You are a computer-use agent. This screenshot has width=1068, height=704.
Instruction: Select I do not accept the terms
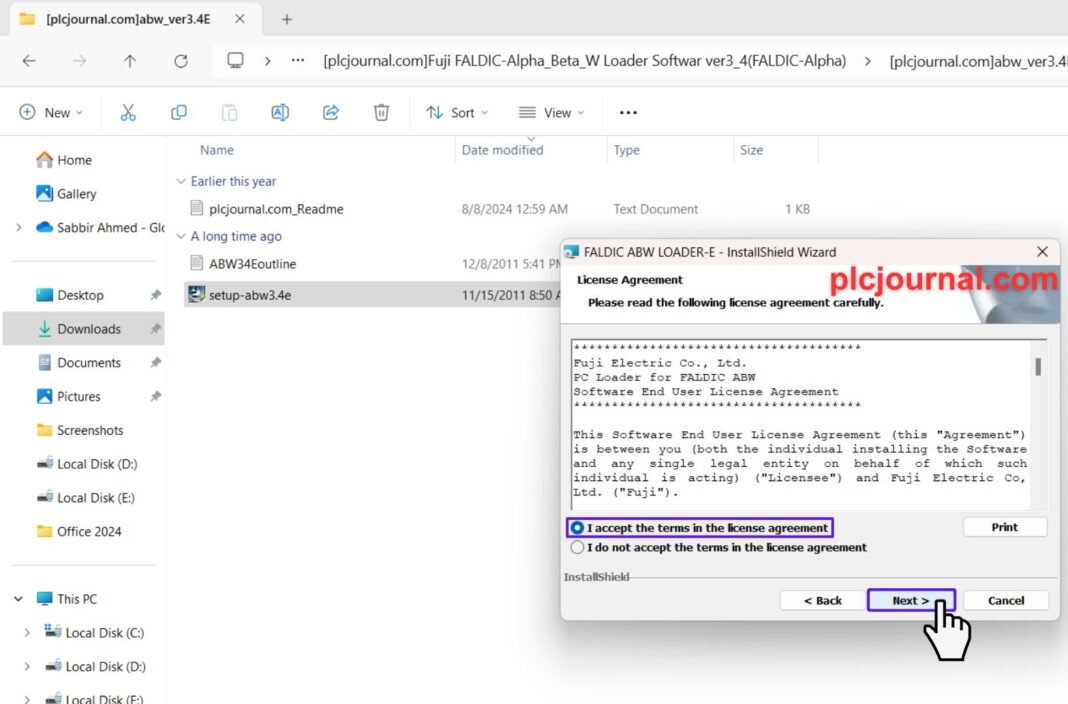[x=577, y=547]
